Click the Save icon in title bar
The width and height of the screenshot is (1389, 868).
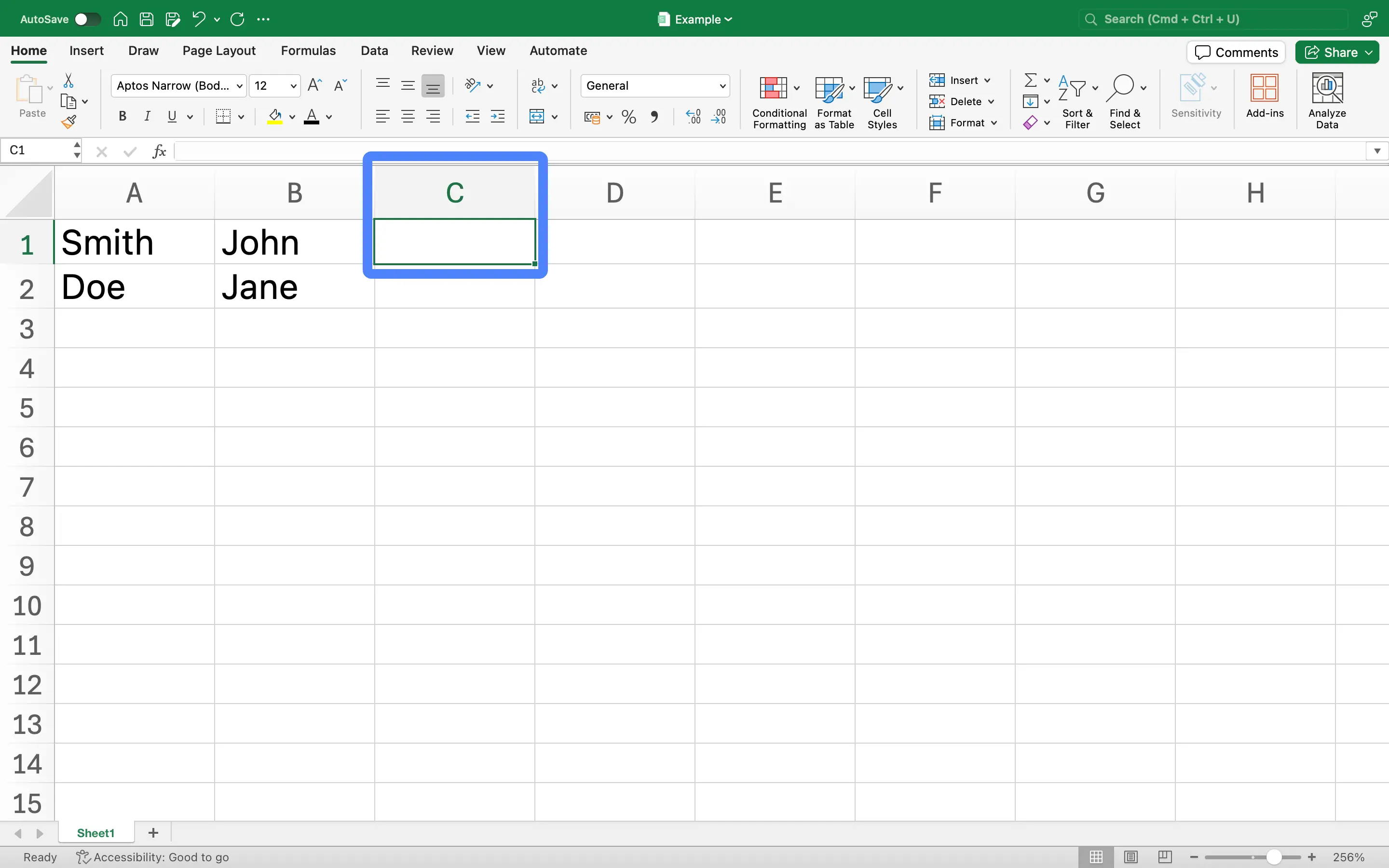tap(146, 19)
